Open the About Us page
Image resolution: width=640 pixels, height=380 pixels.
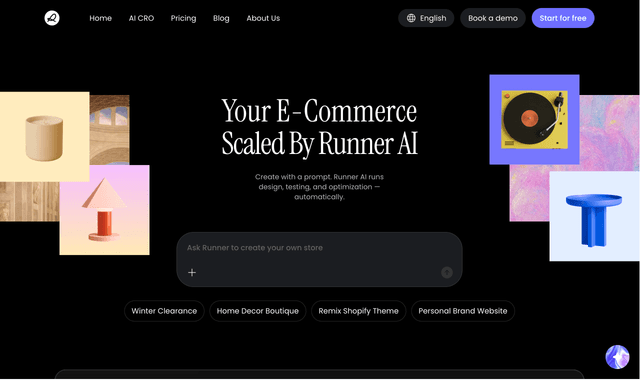click(x=263, y=18)
